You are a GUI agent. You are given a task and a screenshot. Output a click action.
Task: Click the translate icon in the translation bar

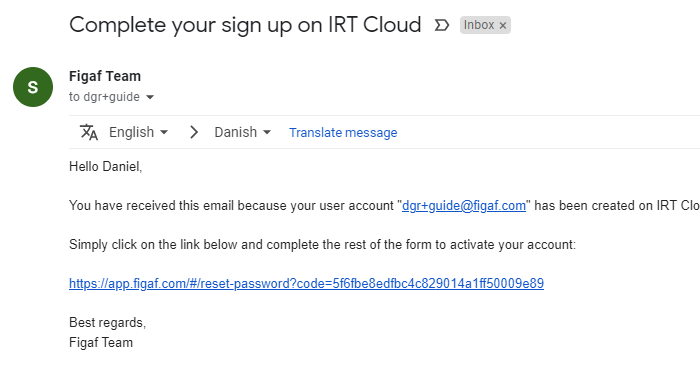click(89, 132)
